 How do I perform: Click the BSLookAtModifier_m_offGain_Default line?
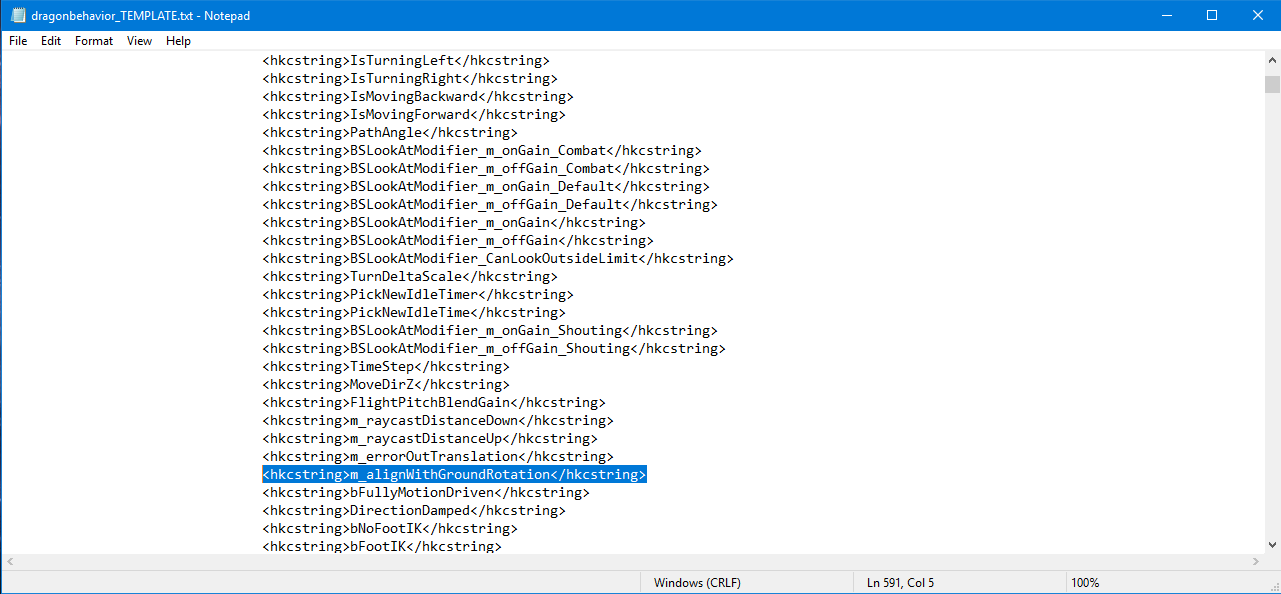click(x=490, y=205)
